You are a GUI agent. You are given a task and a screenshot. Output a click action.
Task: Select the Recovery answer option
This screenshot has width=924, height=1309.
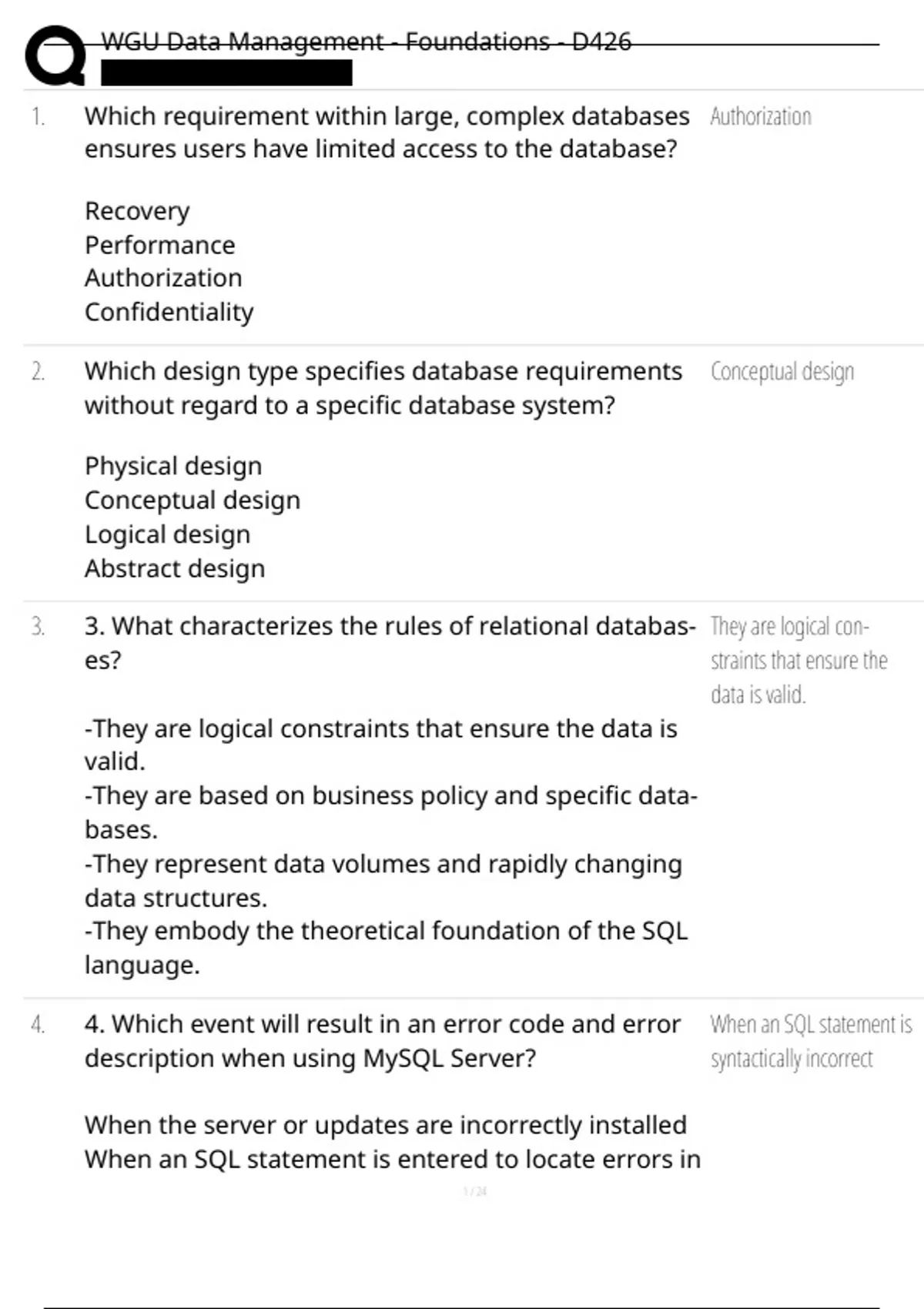[137, 211]
